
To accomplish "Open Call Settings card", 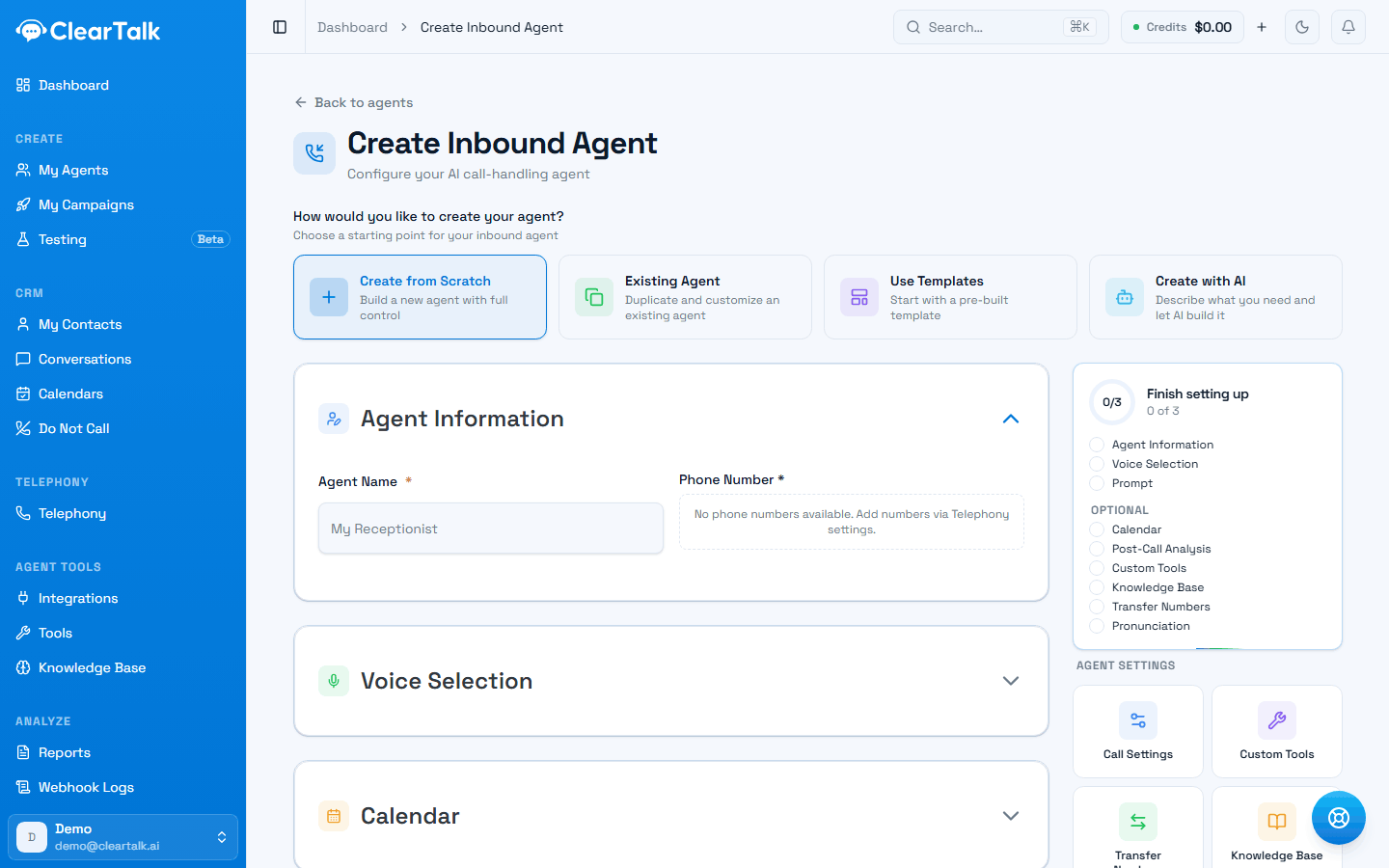I will click(x=1138, y=731).
